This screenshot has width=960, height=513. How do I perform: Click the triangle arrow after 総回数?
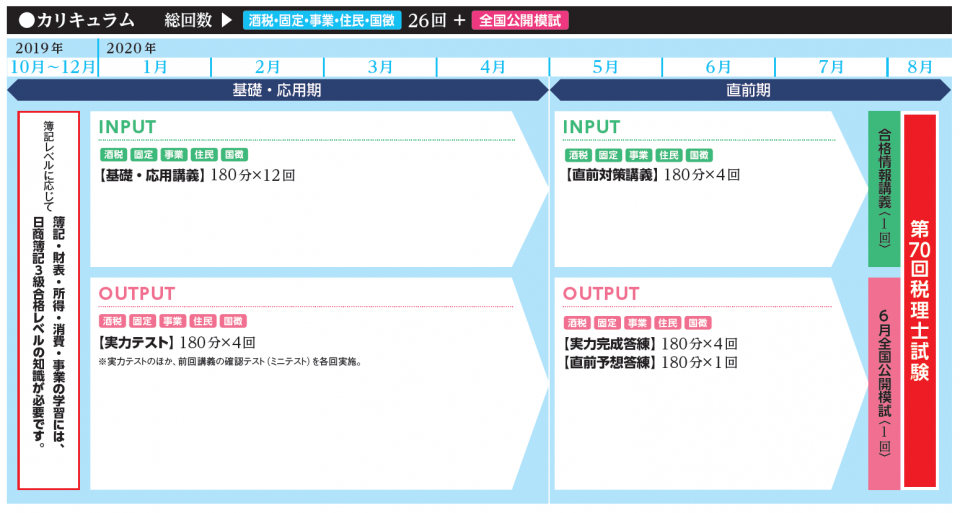click(225, 20)
